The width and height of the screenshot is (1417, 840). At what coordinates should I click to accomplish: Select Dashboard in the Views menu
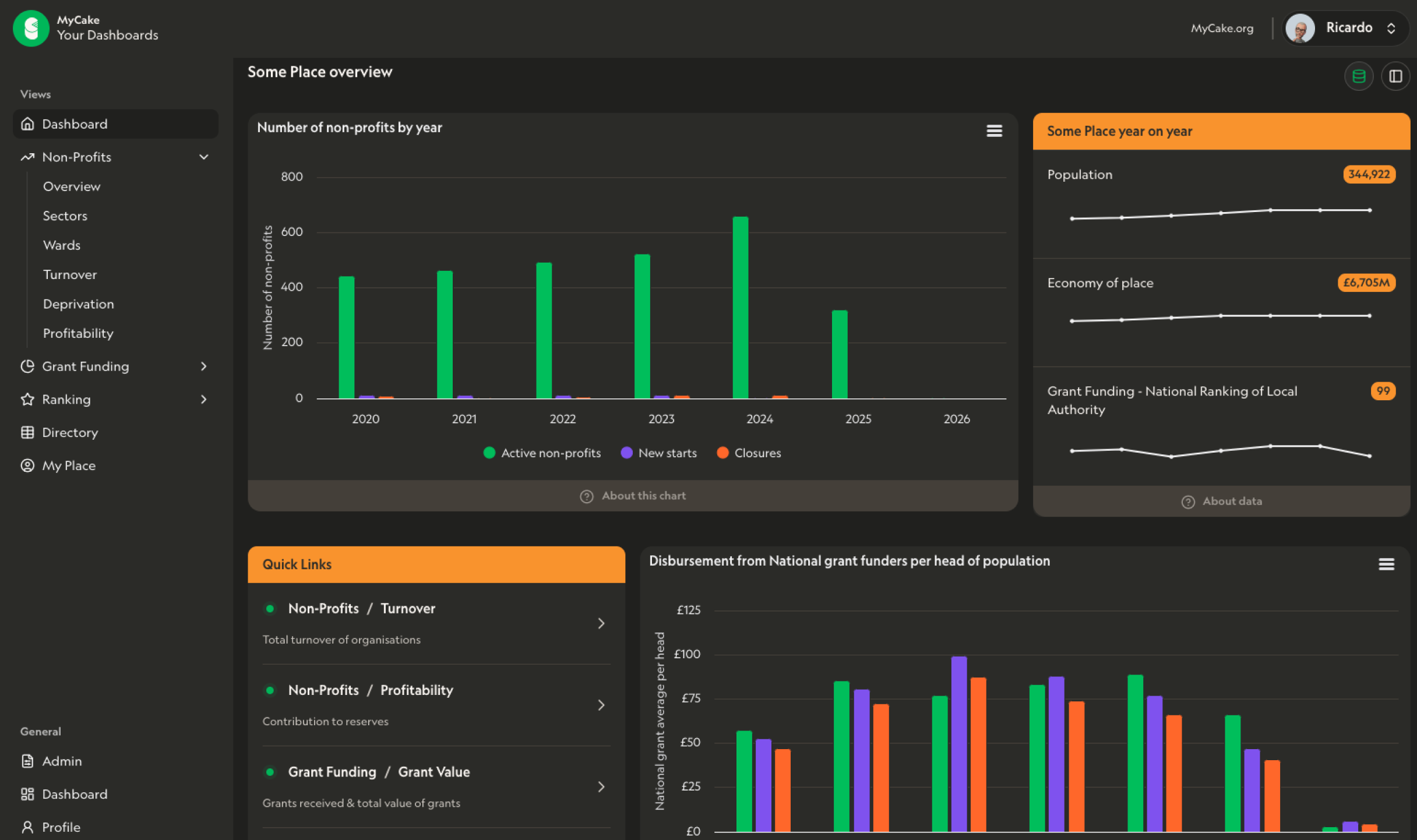[x=115, y=123]
